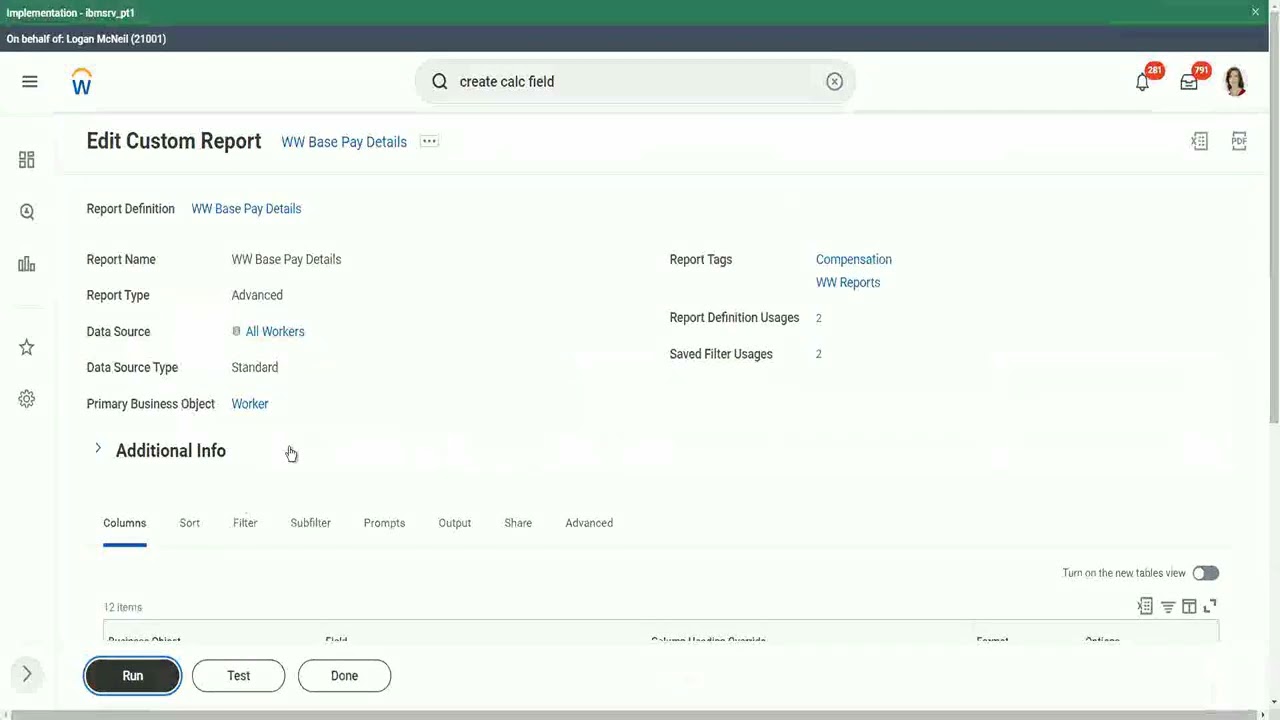
Task: Open the global navigation hamburger menu
Action: (30, 82)
